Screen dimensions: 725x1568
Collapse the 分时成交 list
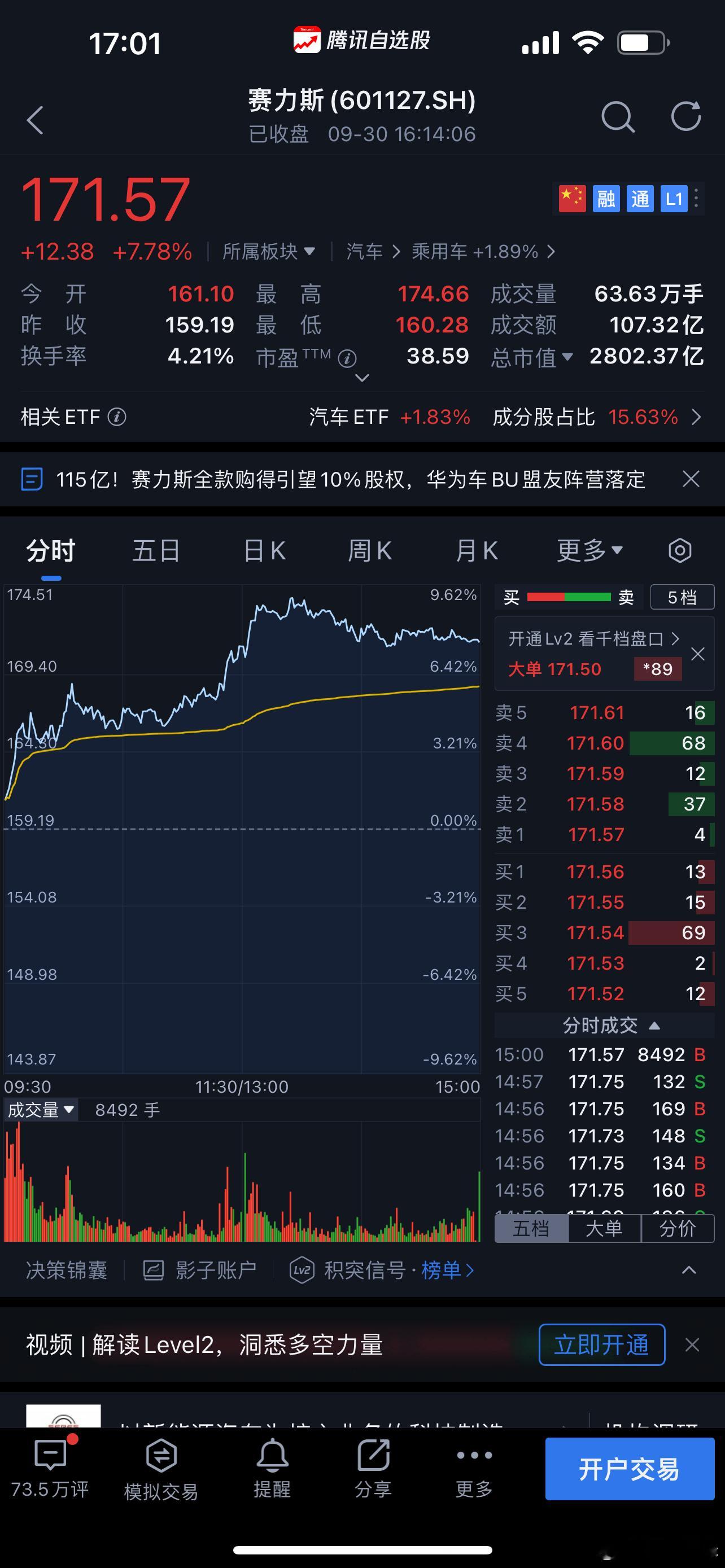(x=654, y=1026)
